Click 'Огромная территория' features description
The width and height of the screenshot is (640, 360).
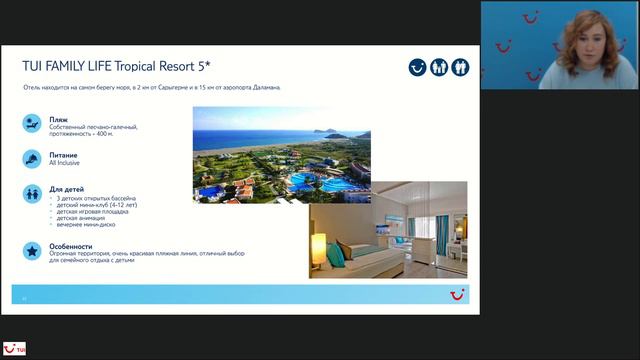[147, 257]
